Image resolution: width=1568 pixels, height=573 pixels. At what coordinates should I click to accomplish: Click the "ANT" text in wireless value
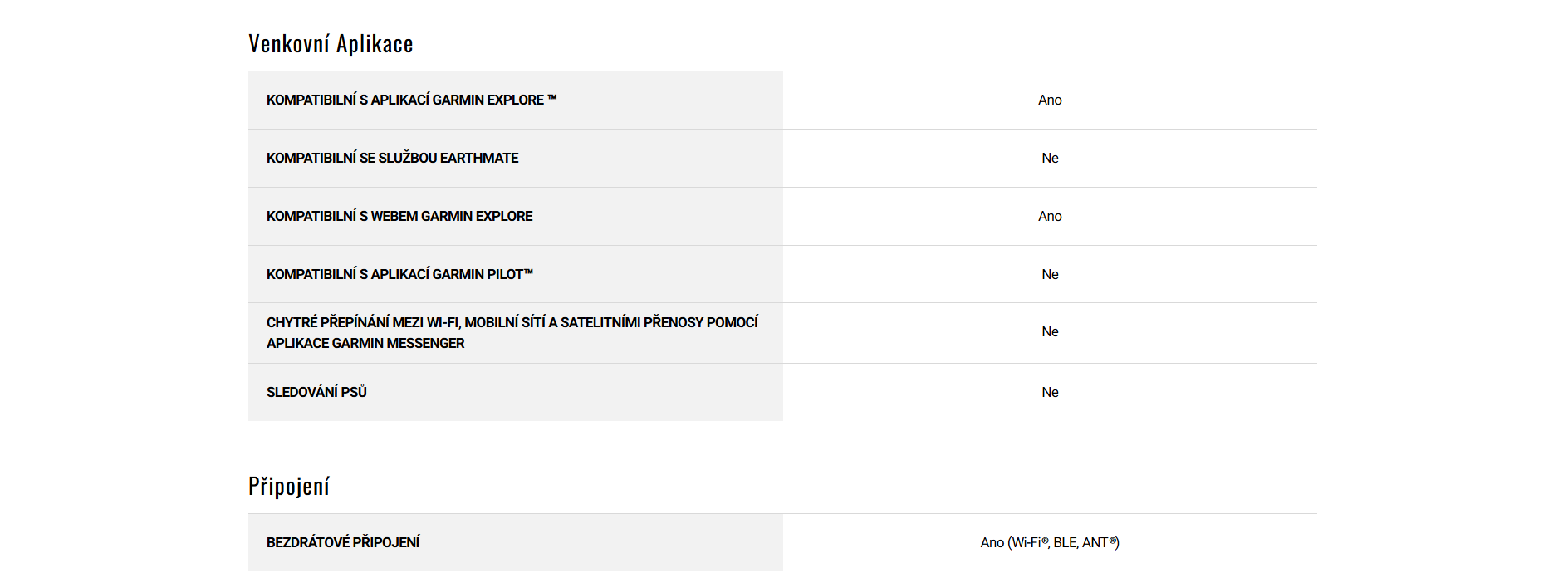(1095, 542)
